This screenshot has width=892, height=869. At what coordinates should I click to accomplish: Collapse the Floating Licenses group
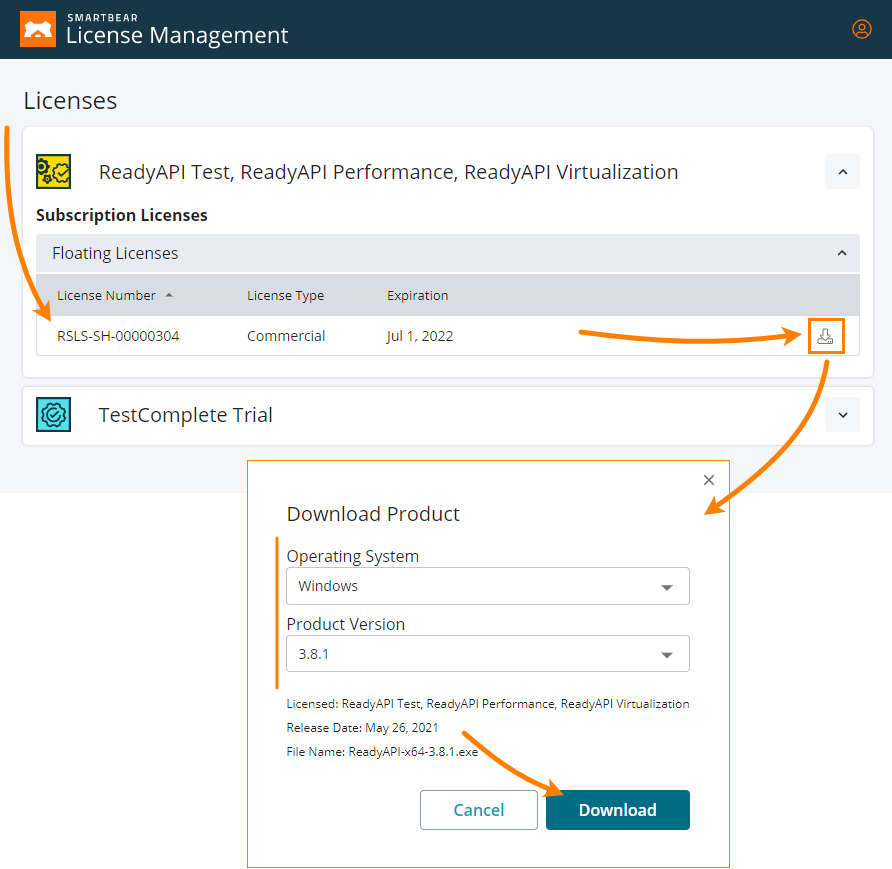pyautogui.click(x=842, y=253)
